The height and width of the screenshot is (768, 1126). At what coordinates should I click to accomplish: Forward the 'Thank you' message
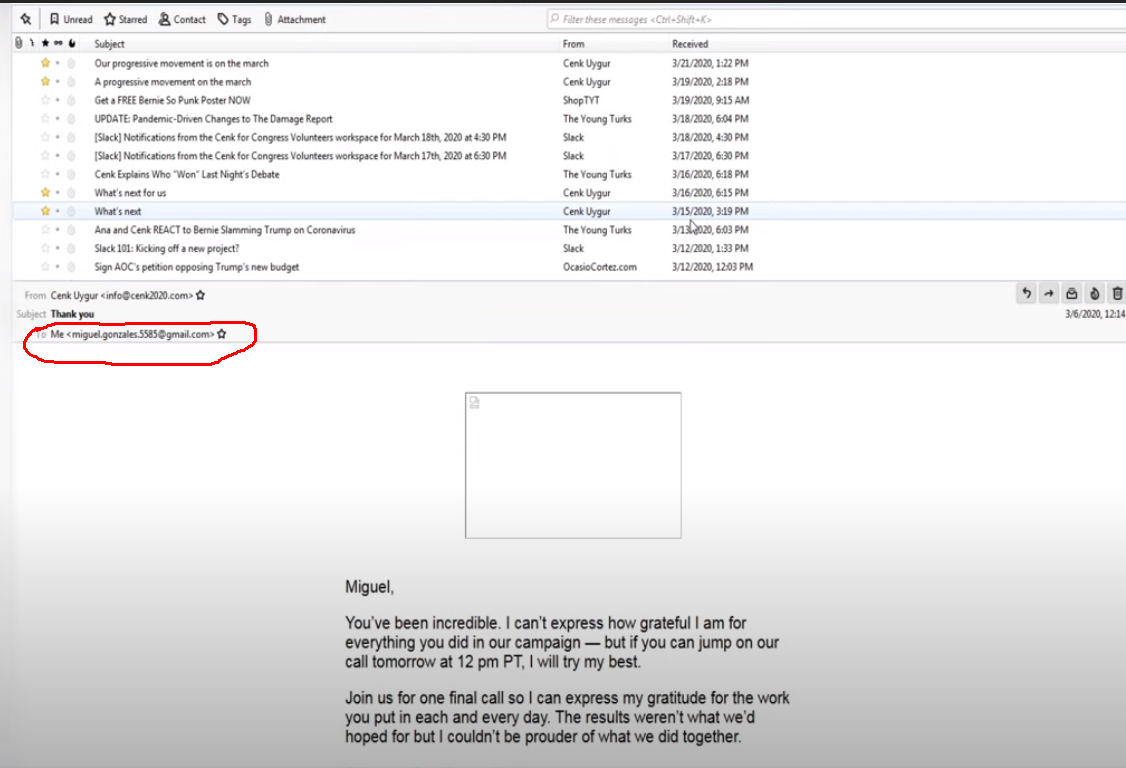(1049, 293)
